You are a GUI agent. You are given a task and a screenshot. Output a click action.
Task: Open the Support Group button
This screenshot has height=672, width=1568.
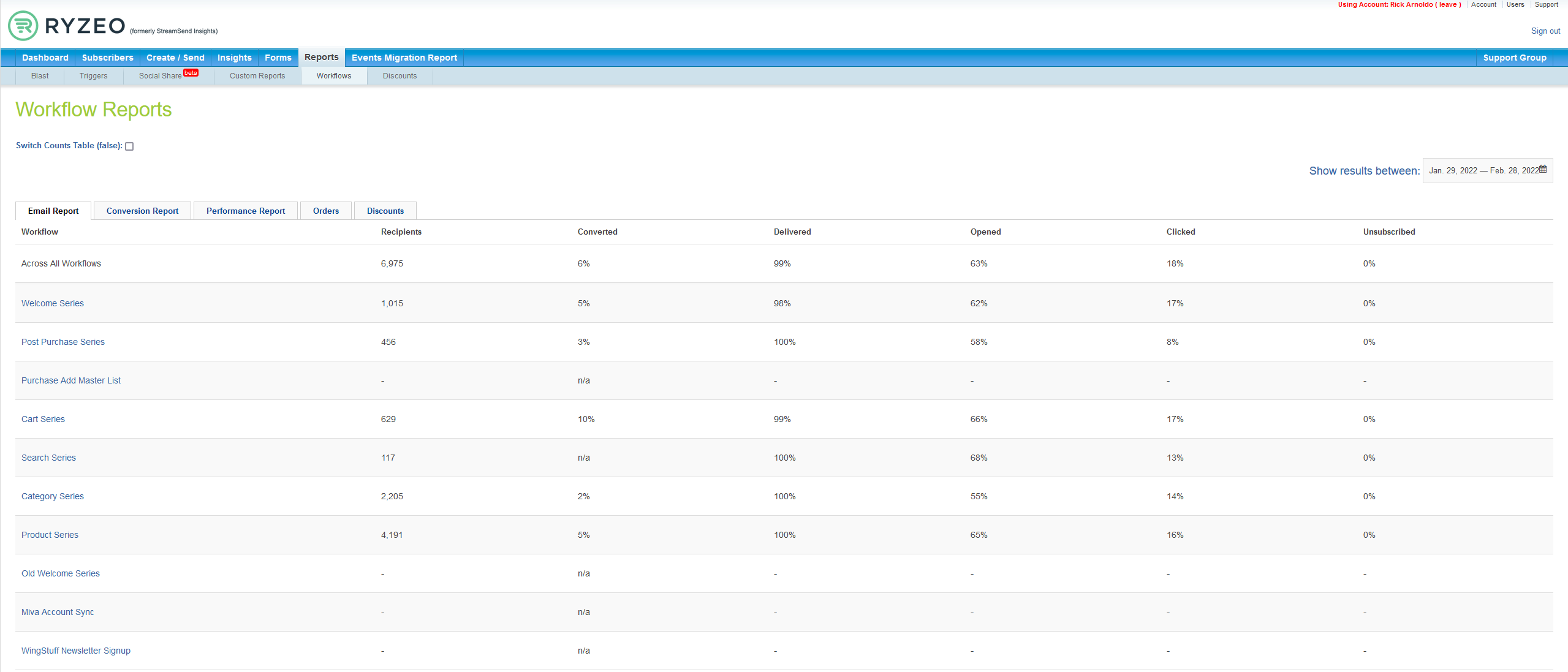tap(1514, 58)
